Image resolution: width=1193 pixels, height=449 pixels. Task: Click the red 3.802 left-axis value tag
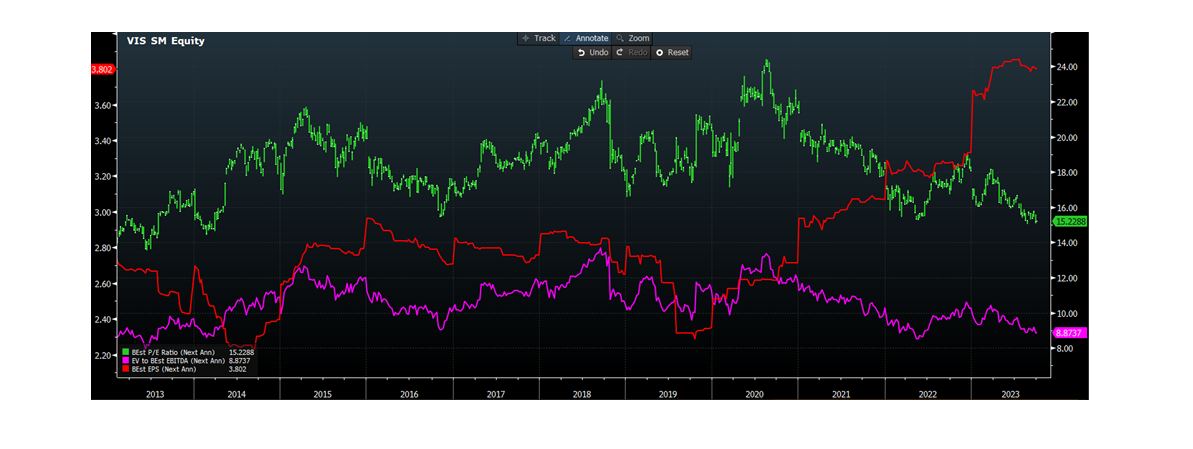103,69
